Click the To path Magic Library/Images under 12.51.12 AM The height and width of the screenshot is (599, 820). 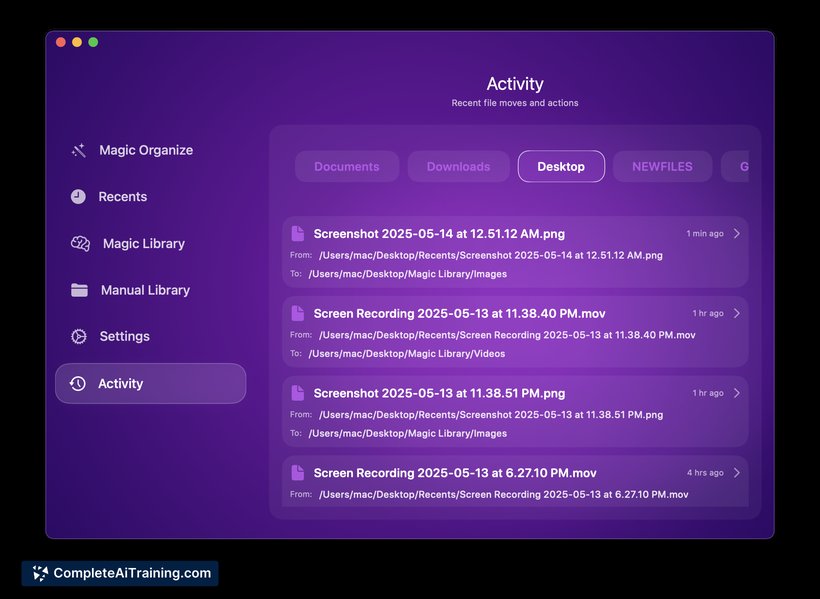click(x=407, y=274)
